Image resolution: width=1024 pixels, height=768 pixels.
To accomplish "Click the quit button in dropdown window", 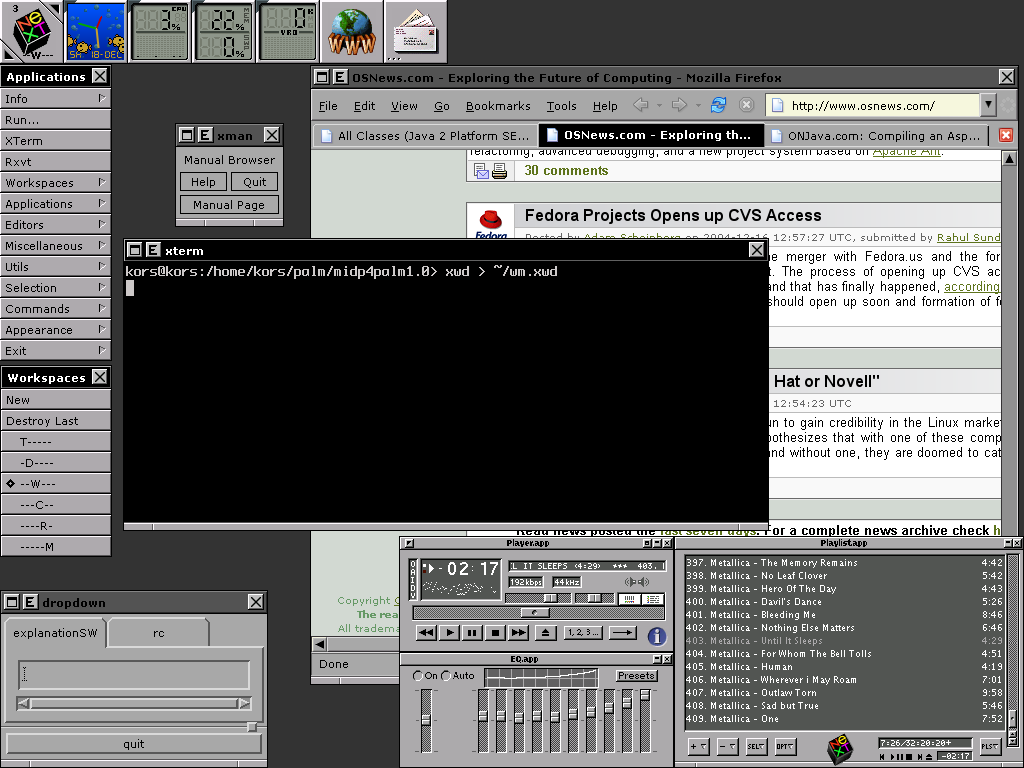I will [x=133, y=743].
